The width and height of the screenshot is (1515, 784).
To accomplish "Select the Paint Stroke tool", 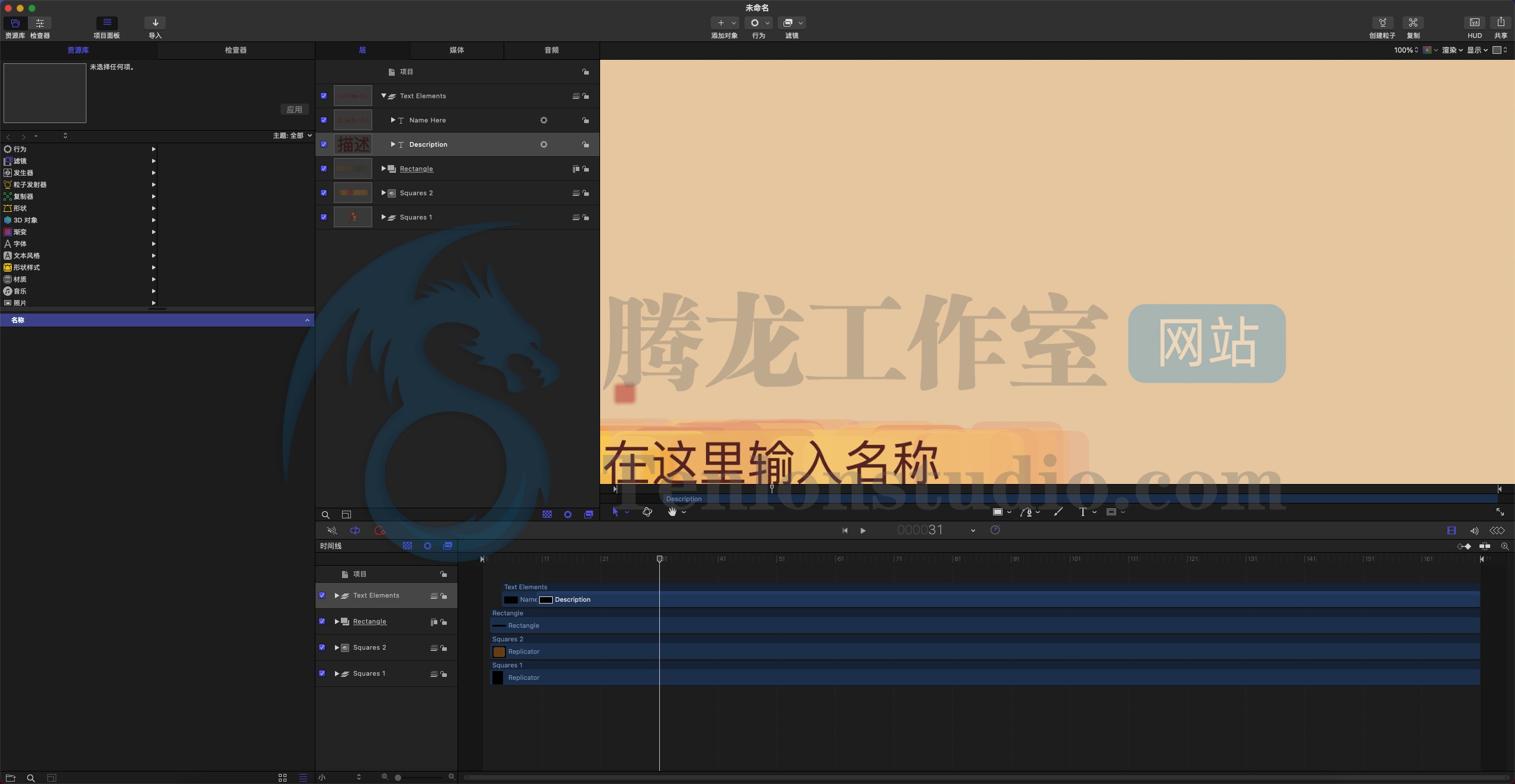I will pos(1058,512).
